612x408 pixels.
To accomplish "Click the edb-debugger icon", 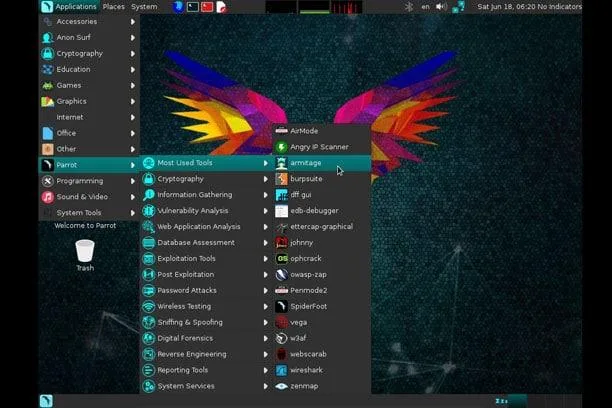I will click(281, 211).
